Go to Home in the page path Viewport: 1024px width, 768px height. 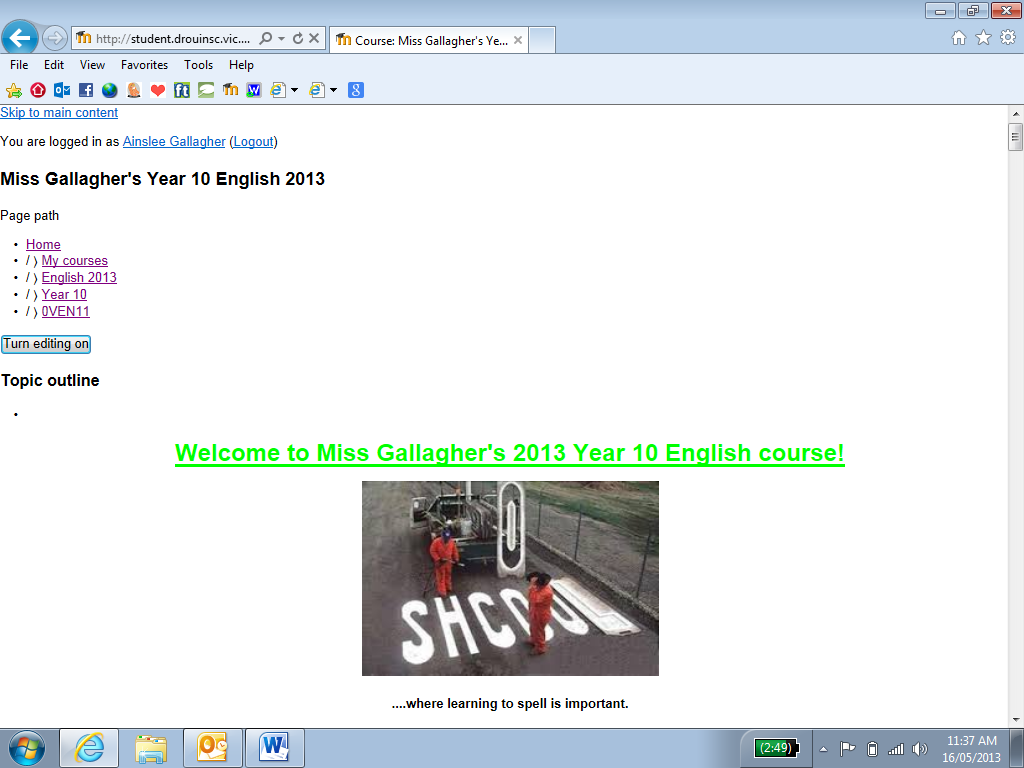[43, 244]
